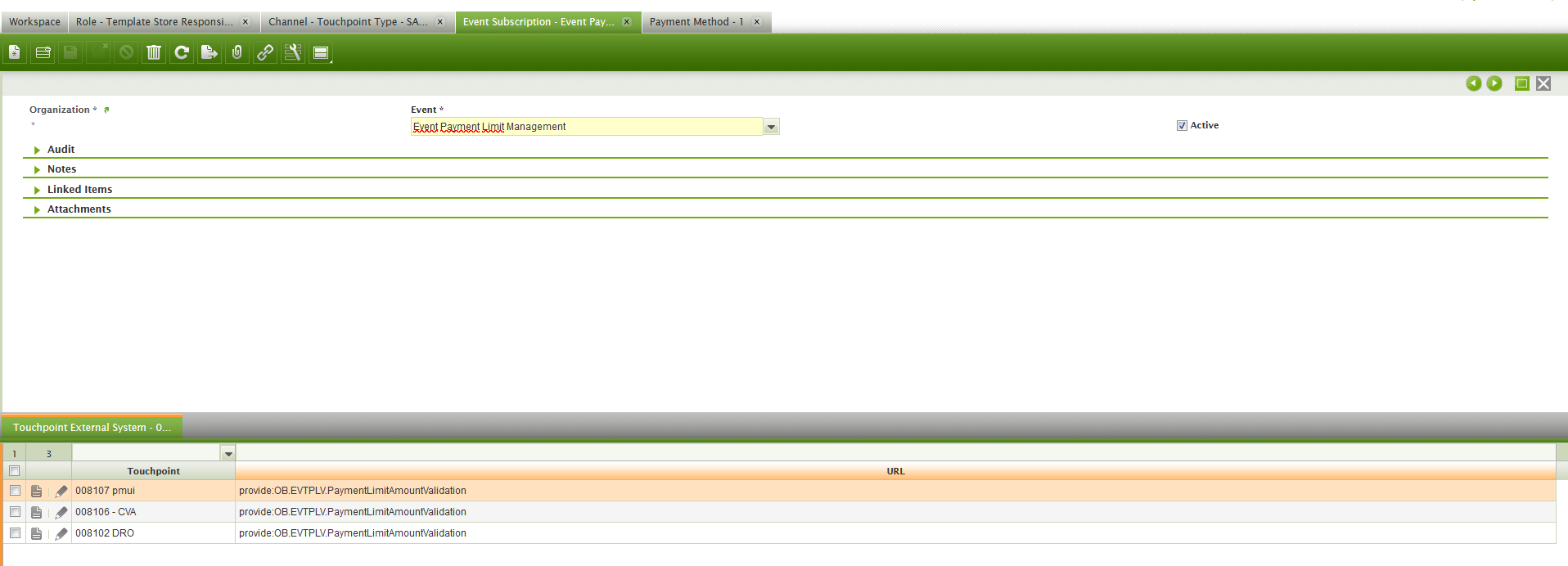Viewport: 1568px width, 566px height.
Task: Close the form view with X icon
Action: tap(1543, 83)
